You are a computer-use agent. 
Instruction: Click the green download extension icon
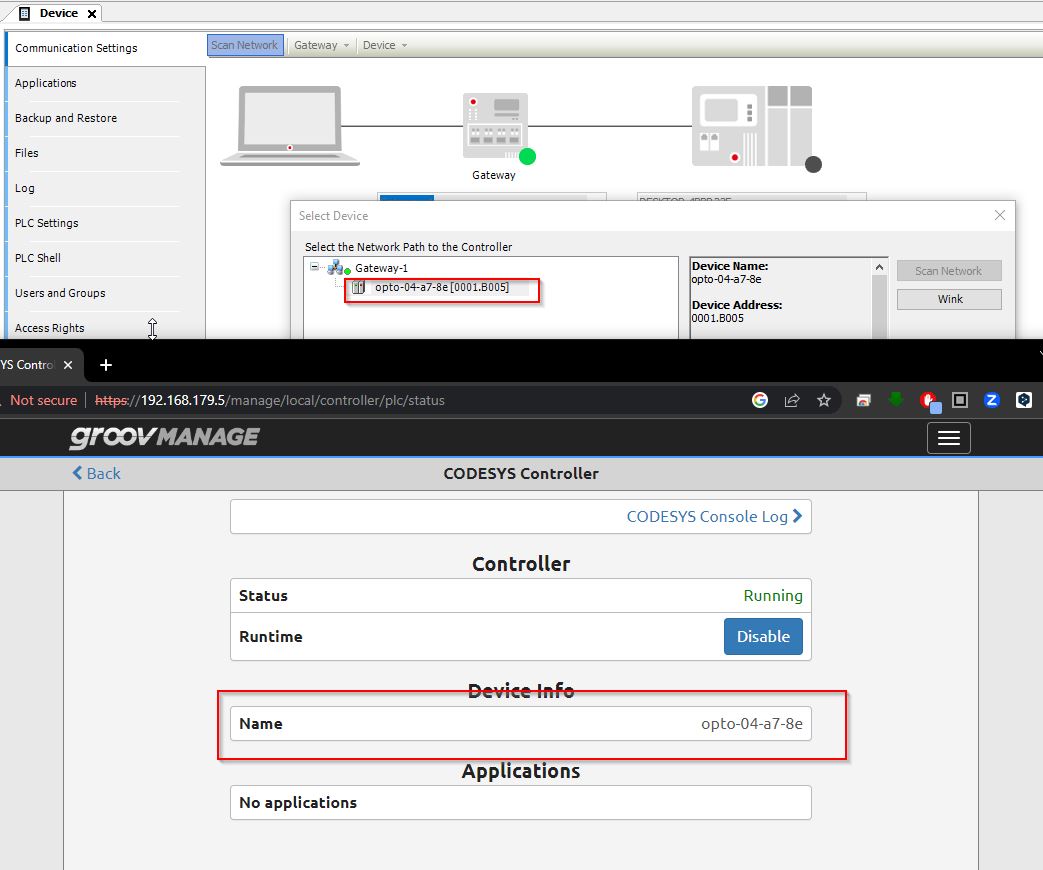tap(896, 399)
